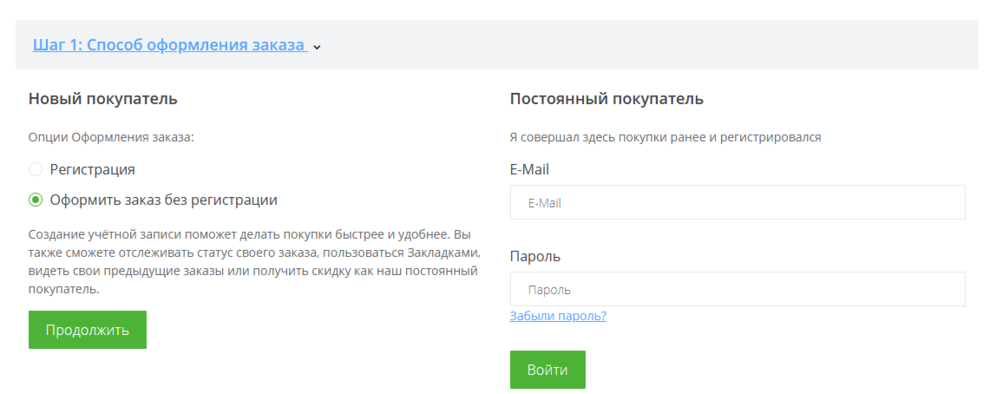Click the "E-Mail" field label
This screenshot has height=394, width=990.
tap(529, 169)
